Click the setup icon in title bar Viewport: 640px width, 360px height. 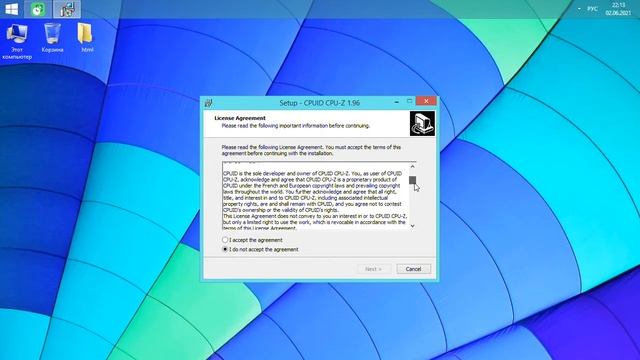pyautogui.click(x=209, y=103)
